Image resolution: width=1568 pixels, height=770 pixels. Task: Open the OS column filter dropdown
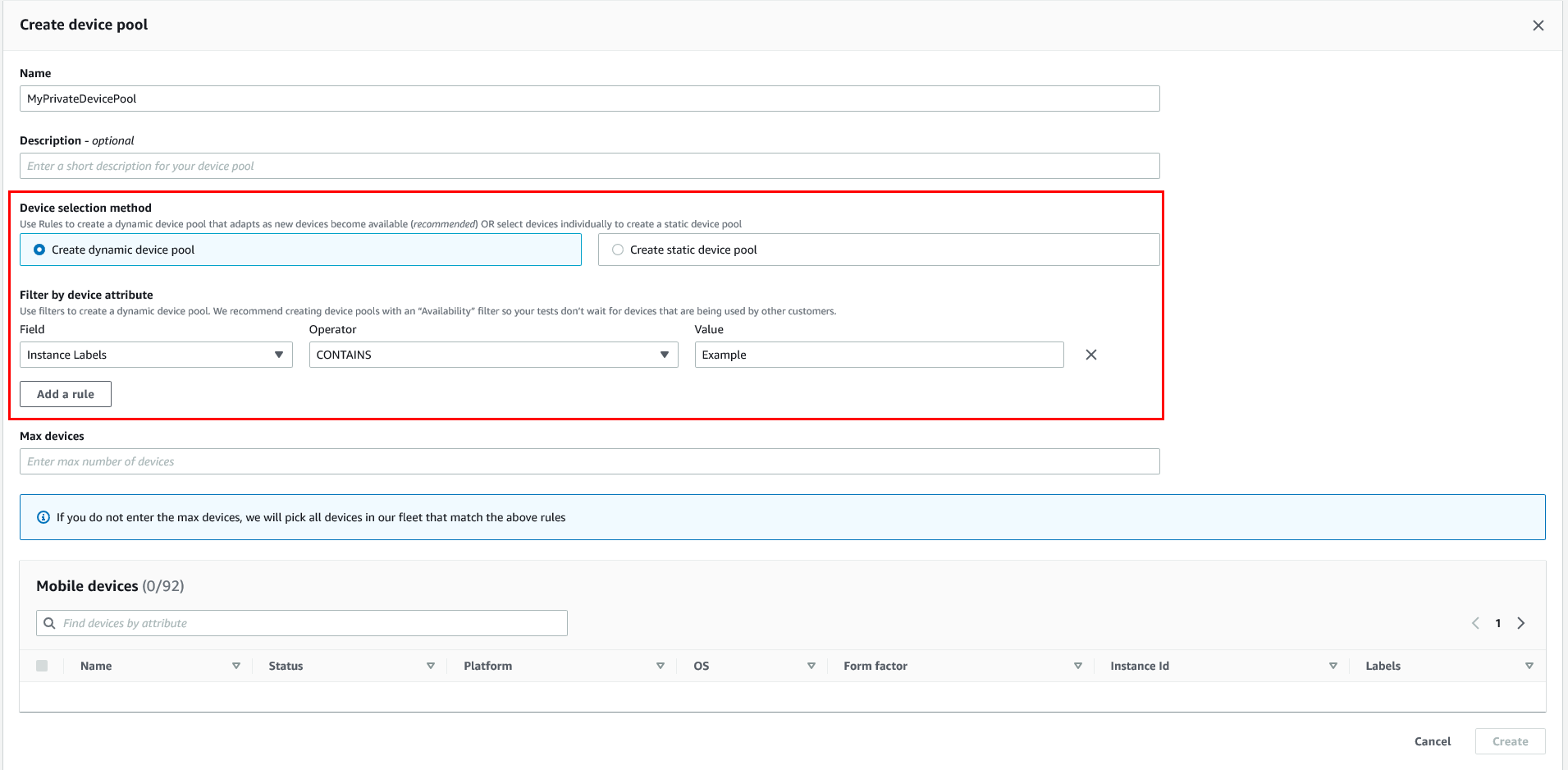click(x=811, y=666)
